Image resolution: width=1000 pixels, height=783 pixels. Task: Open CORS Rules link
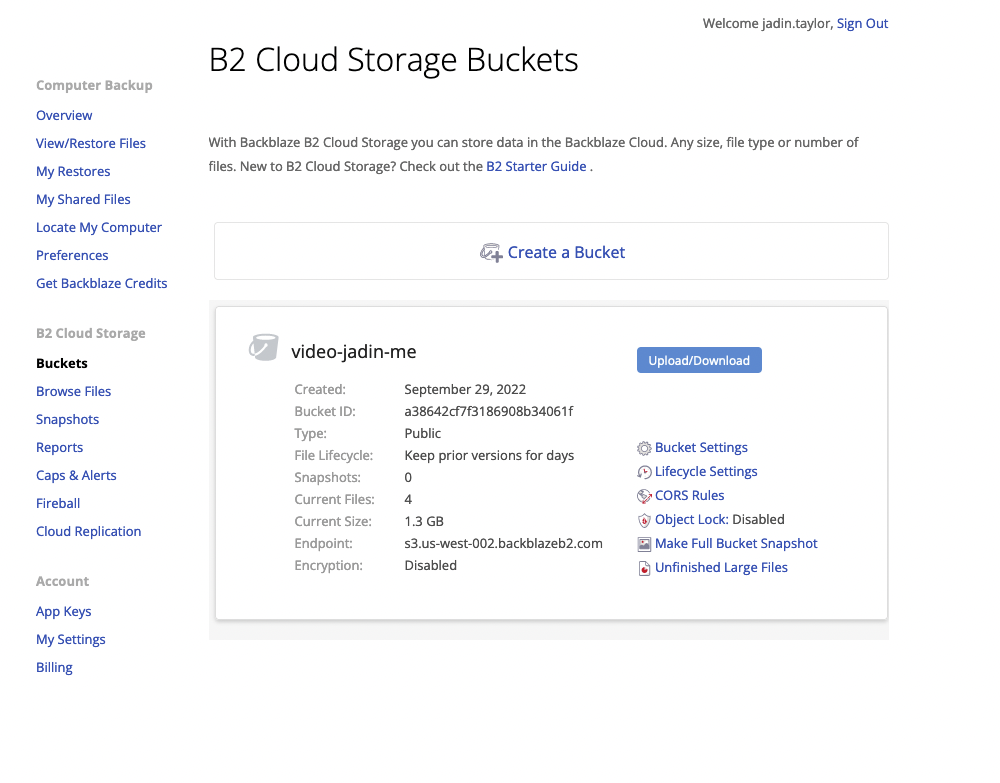689,495
